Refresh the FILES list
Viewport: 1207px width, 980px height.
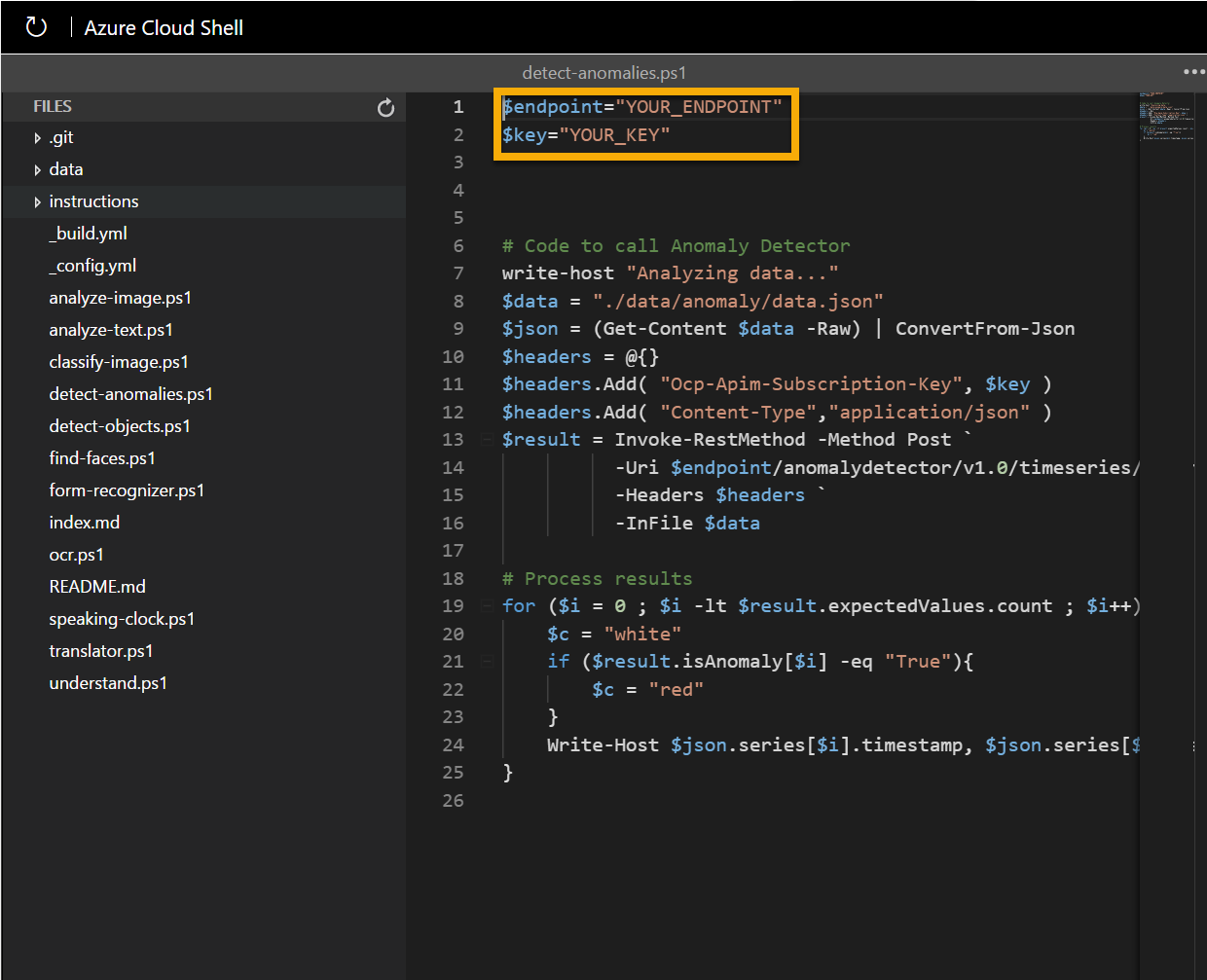pos(385,107)
